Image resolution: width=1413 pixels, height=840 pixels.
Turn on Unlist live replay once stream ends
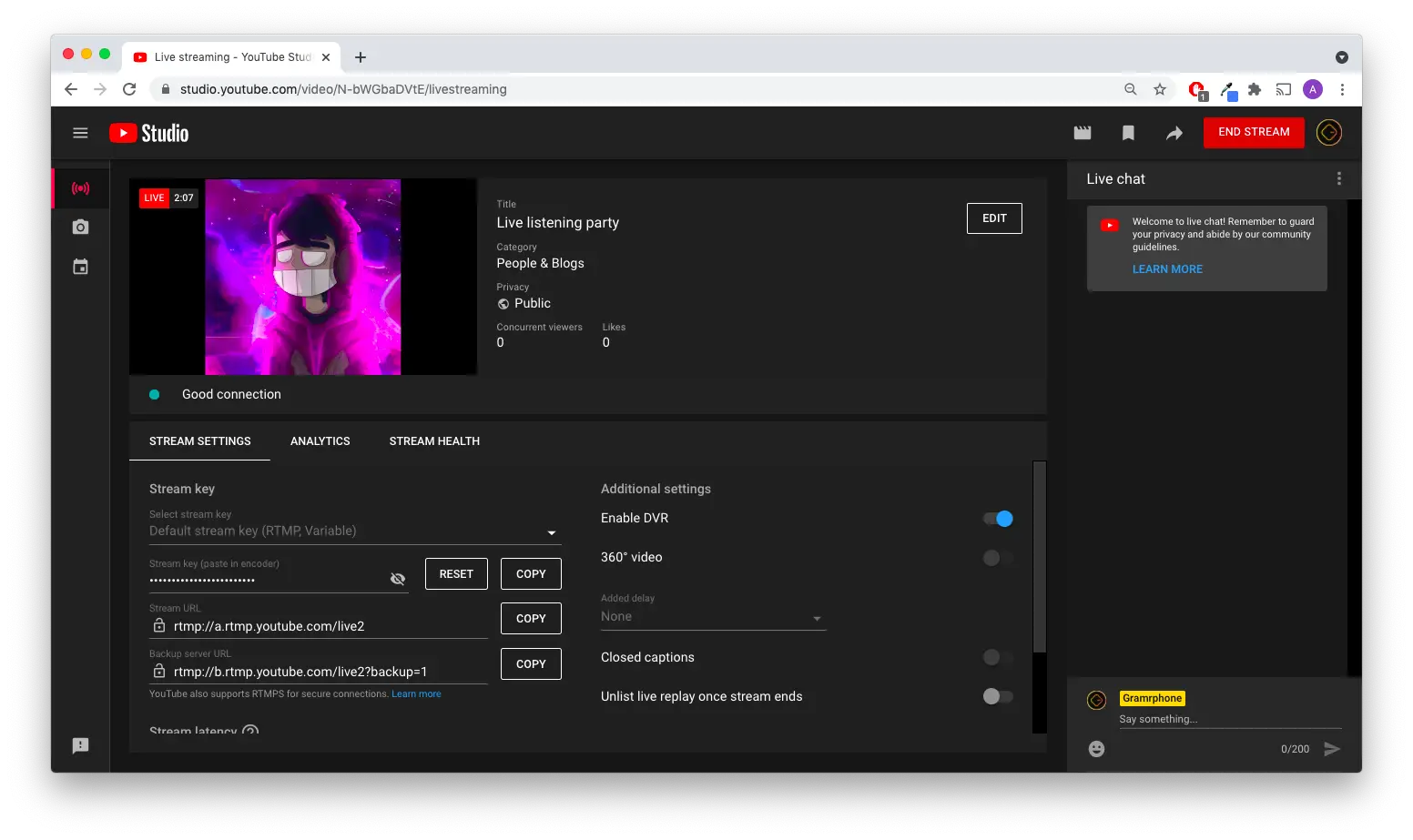(x=997, y=696)
